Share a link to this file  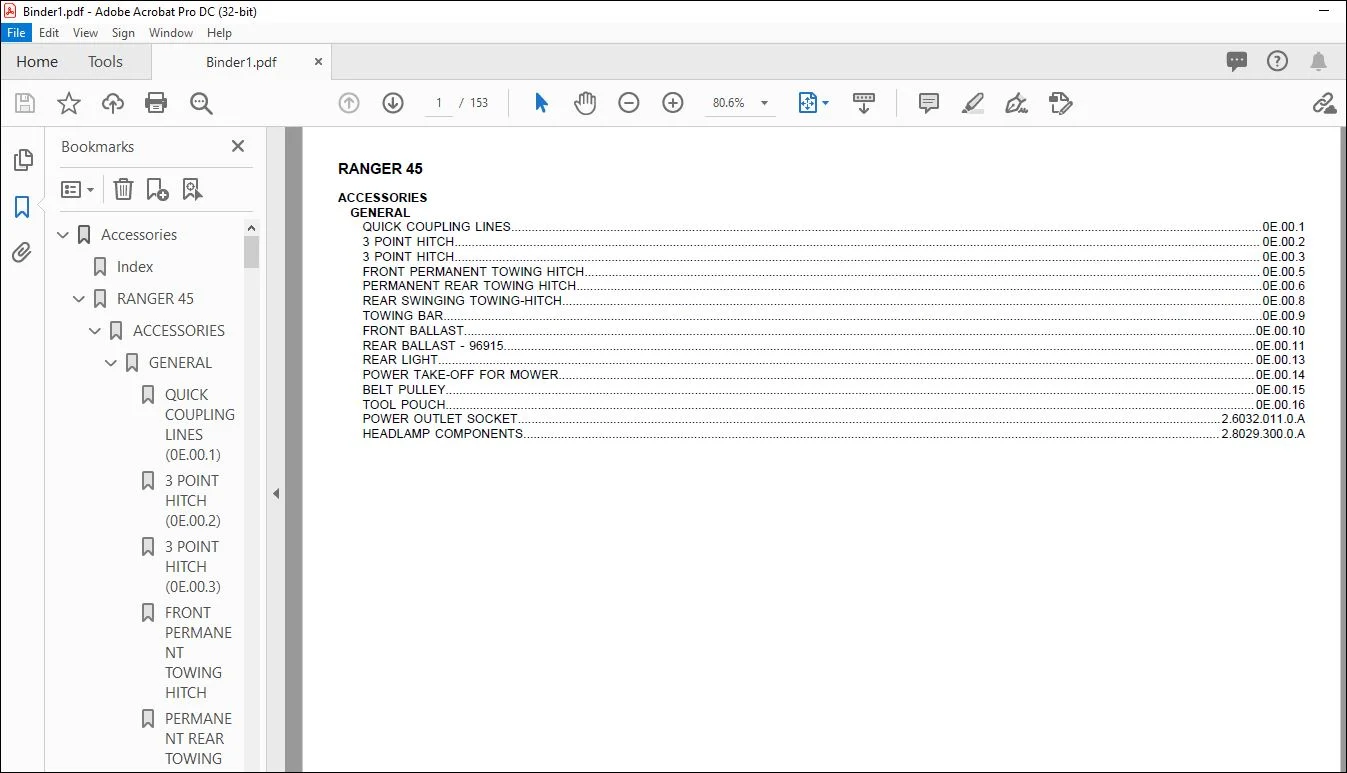tap(1324, 103)
